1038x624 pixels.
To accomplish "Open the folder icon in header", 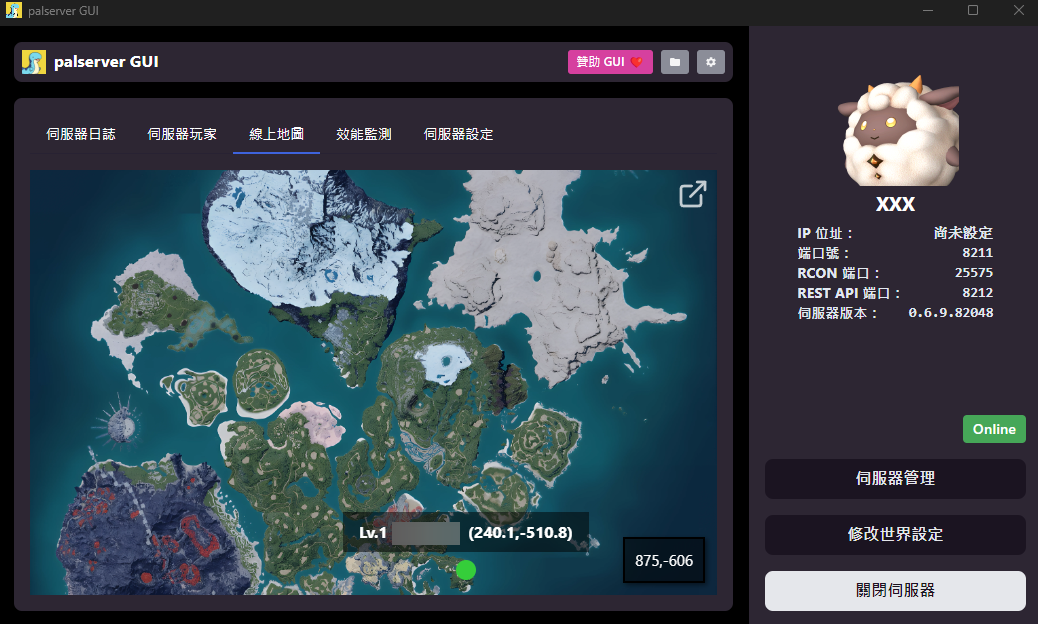I will (x=675, y=62).
